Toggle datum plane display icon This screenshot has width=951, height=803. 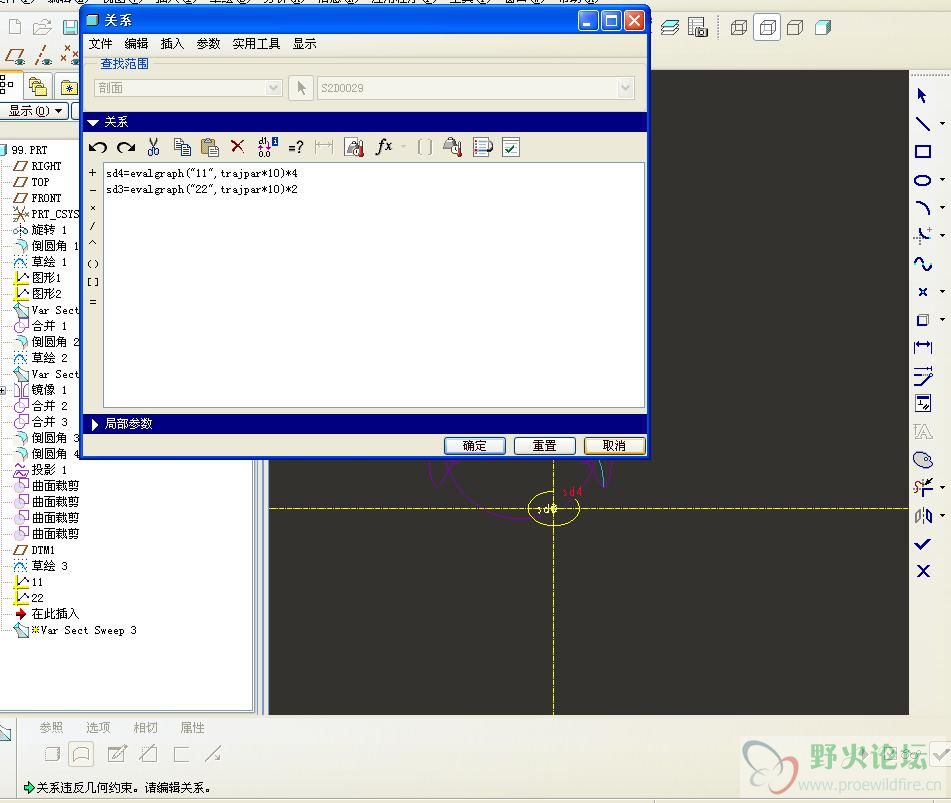[x=16, y=57]
